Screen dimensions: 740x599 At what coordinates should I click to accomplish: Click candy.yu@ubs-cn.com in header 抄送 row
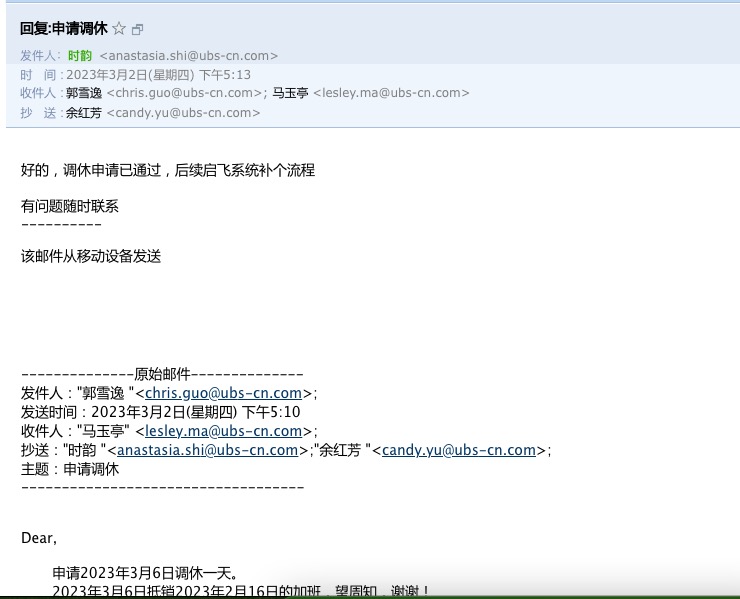tap(183, 113)
